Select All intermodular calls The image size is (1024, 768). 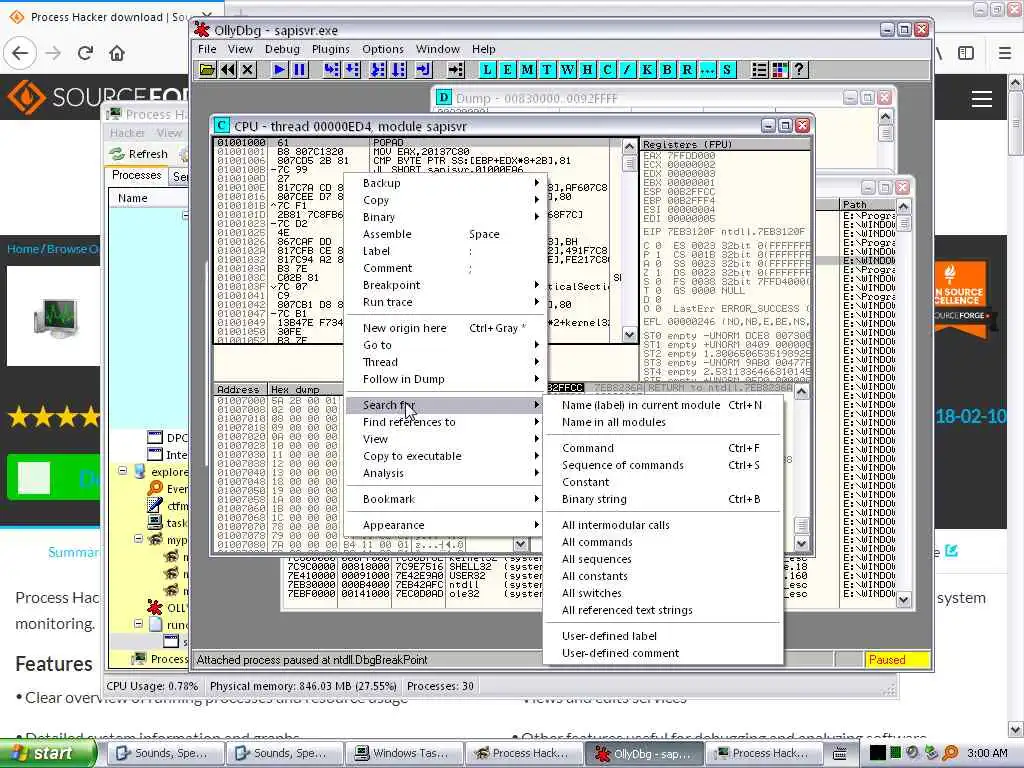(x=663, y=525)
